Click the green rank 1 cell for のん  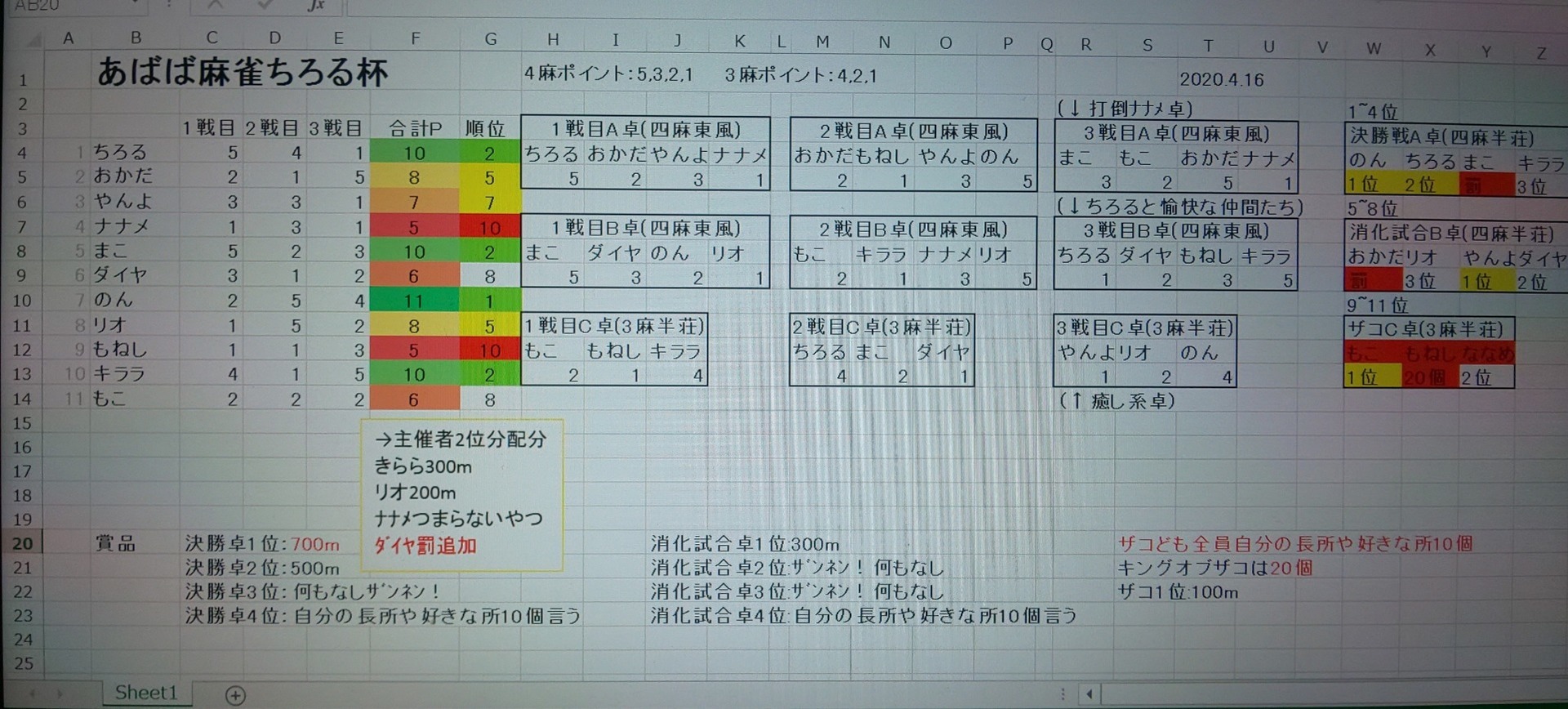click(490, 301)
